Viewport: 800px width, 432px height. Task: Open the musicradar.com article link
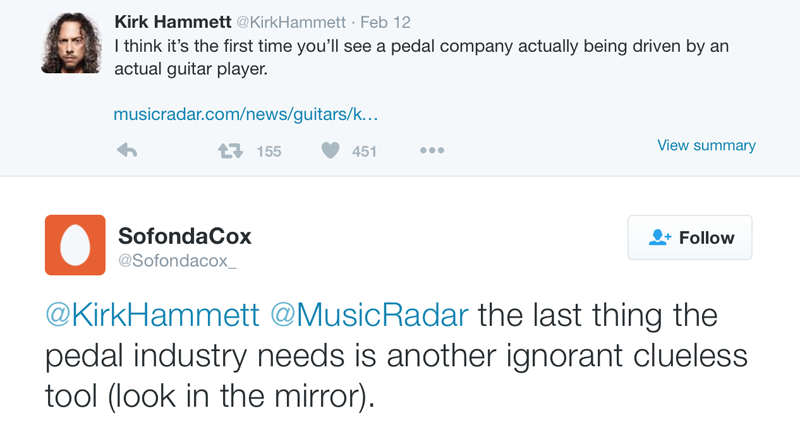(x=245, y=113)
